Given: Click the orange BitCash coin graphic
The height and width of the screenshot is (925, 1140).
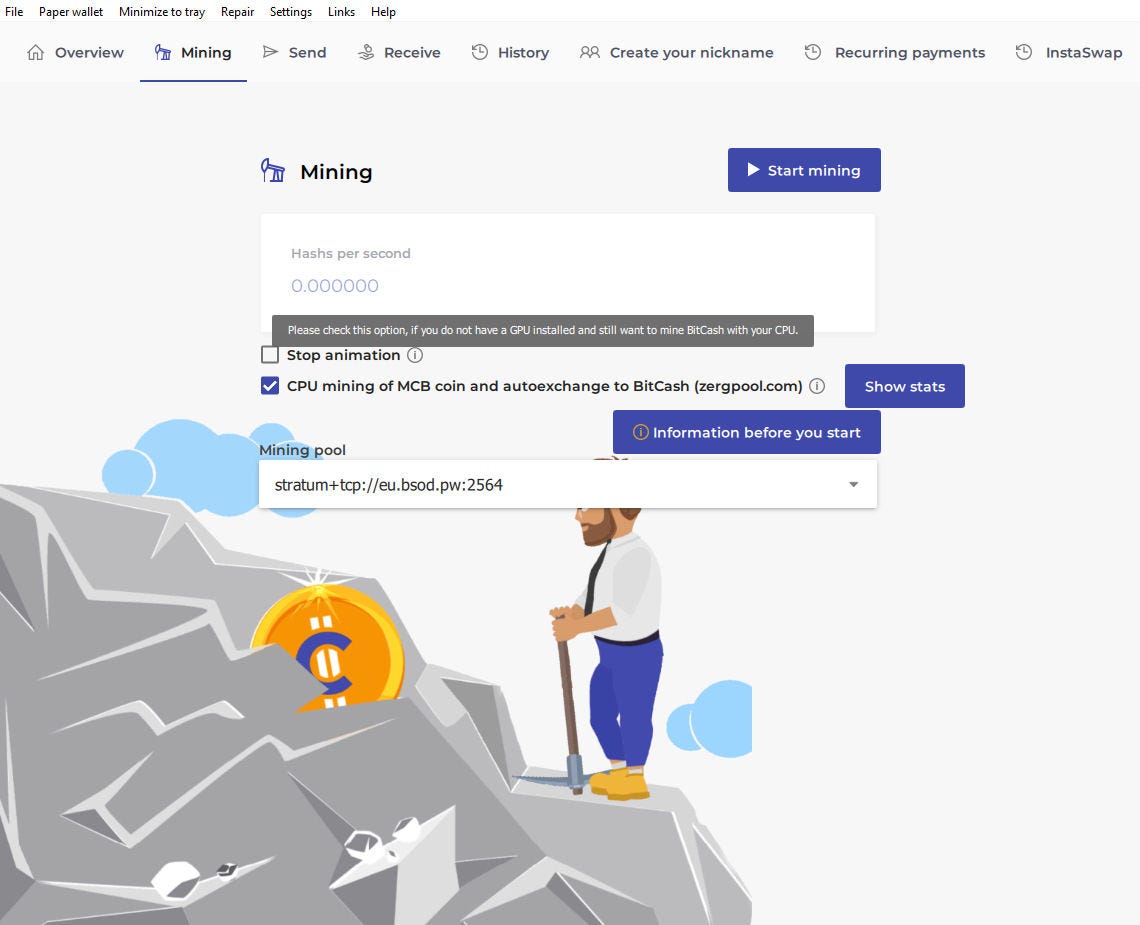Looking at the screenshot, I should tap(329, 646).
